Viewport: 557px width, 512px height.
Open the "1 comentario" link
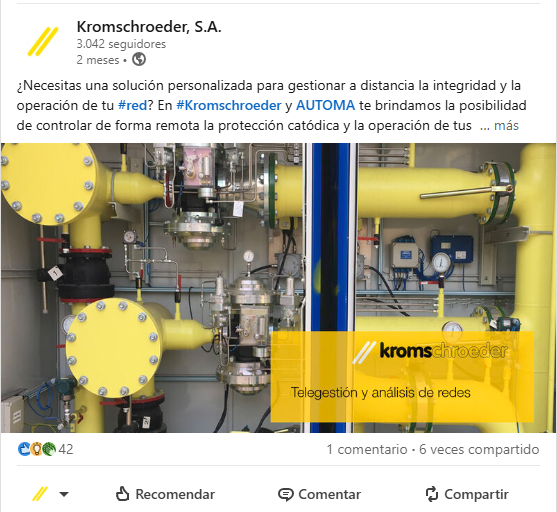click(367, 449)
